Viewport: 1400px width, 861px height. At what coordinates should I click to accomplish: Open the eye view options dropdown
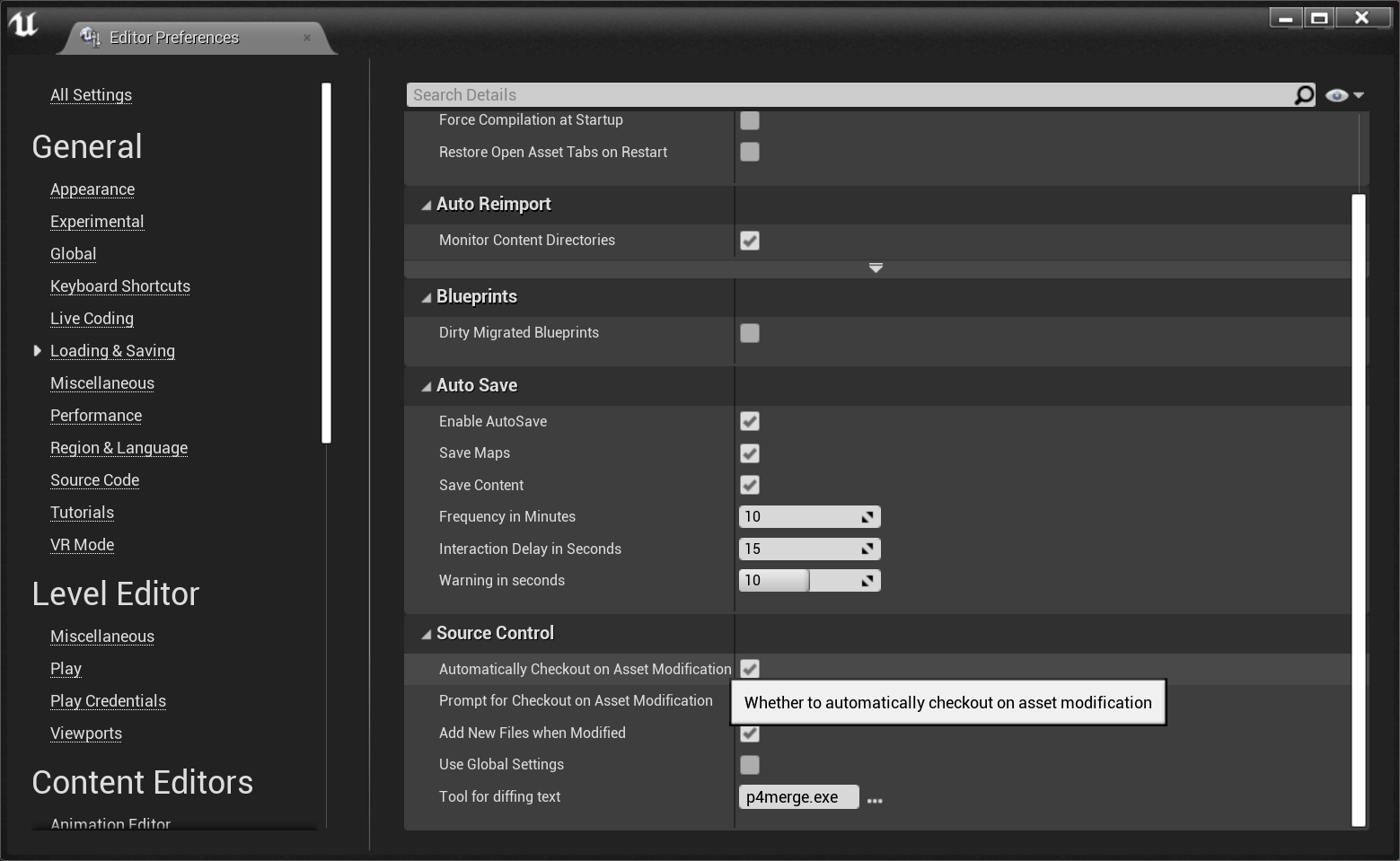click(x=1344, y=95)
